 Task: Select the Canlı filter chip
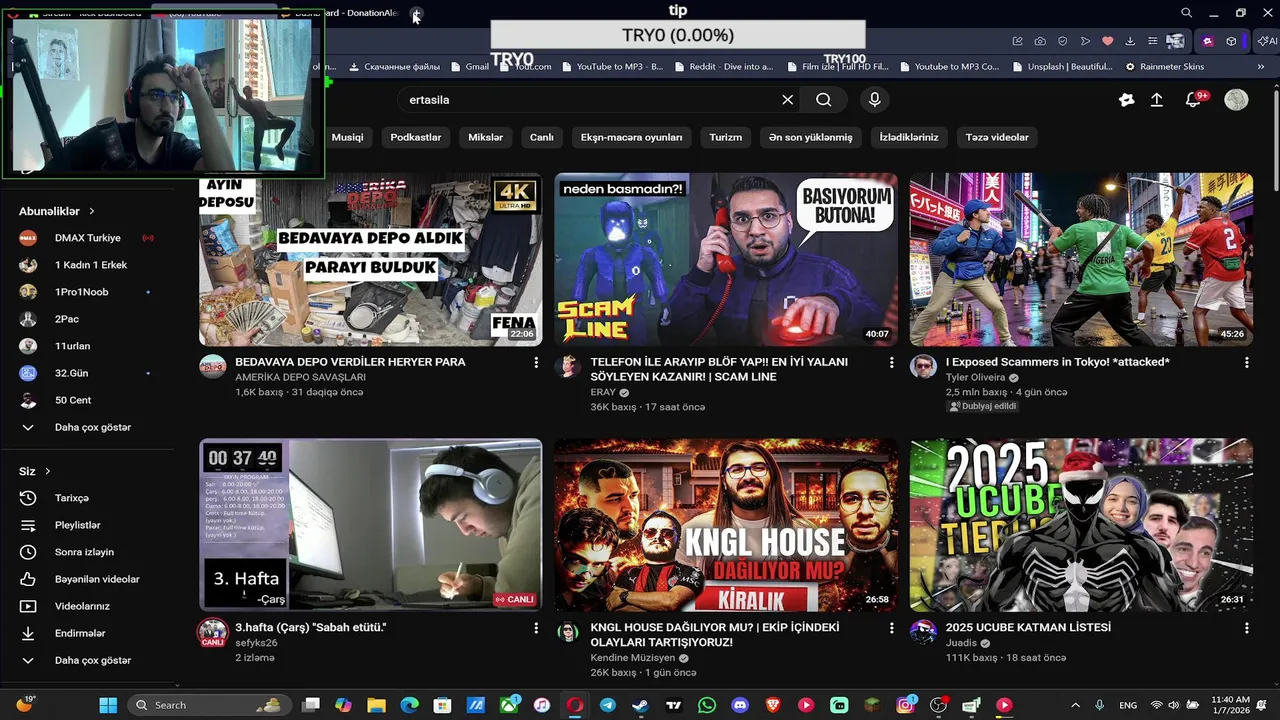(x=541, y=137)
